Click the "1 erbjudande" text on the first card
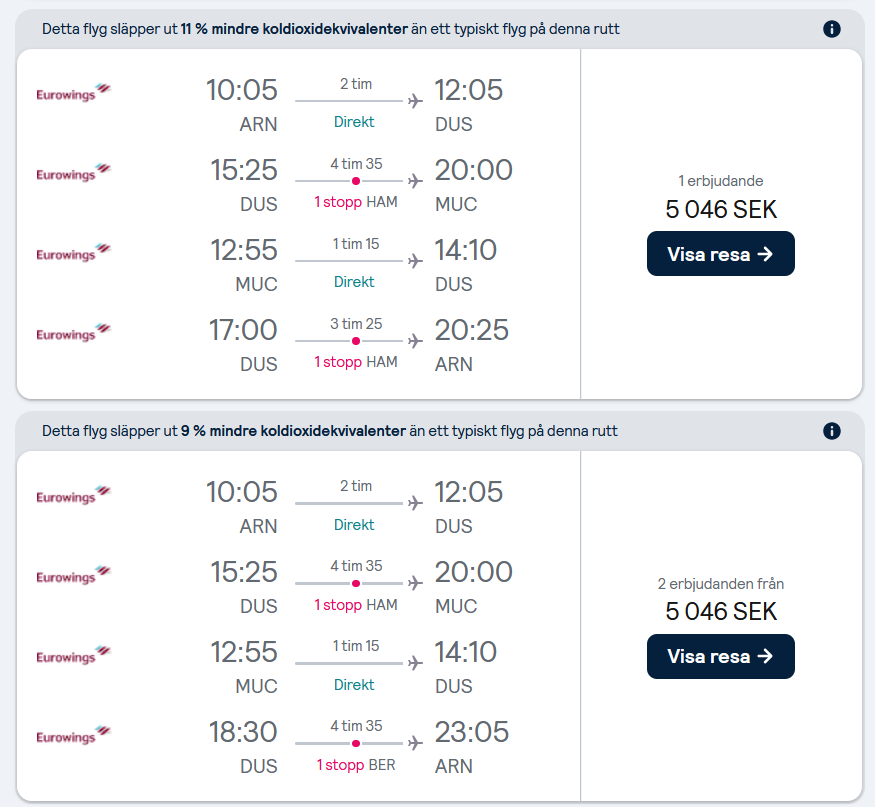The image size is (875, 807). click(720, 182)
